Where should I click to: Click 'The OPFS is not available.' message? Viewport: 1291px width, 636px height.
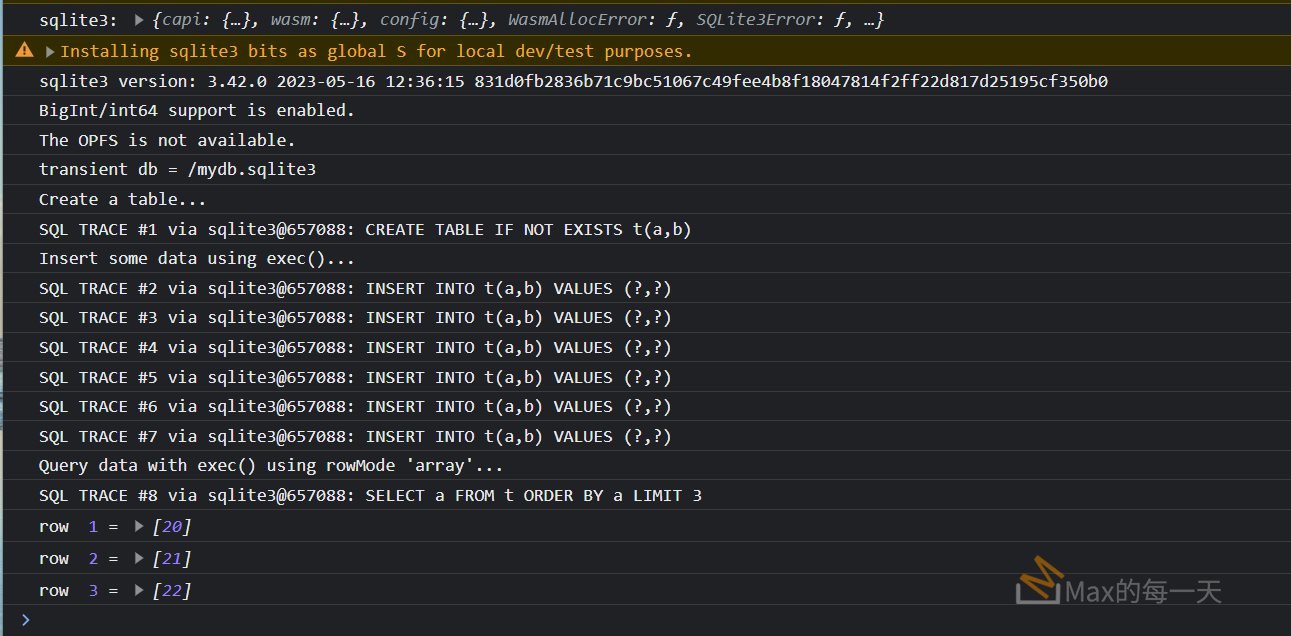167,140
